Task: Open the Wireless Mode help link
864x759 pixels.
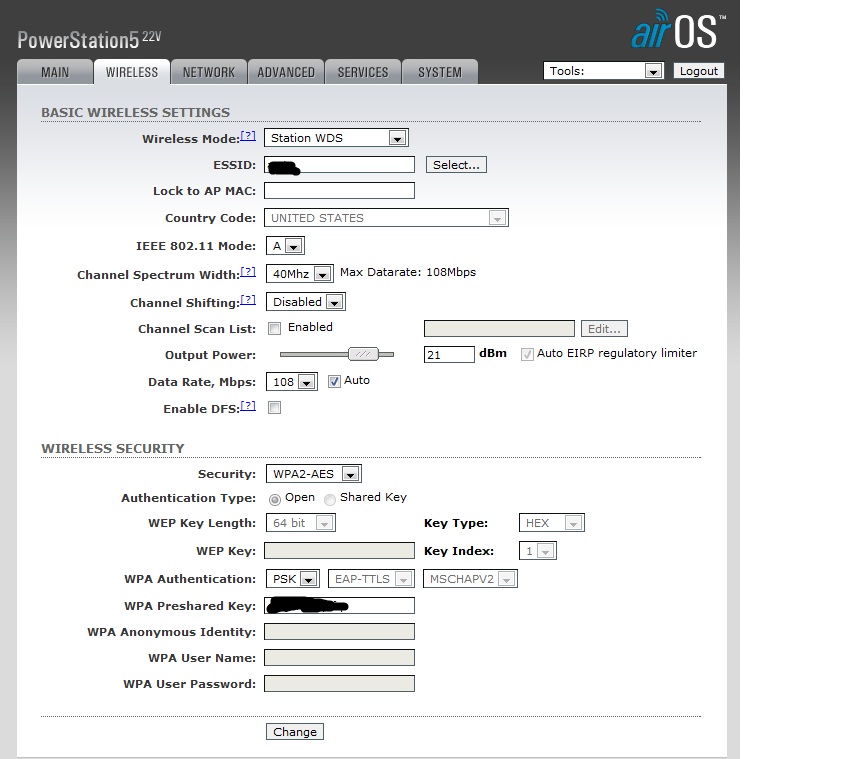Action: (248, 136)
